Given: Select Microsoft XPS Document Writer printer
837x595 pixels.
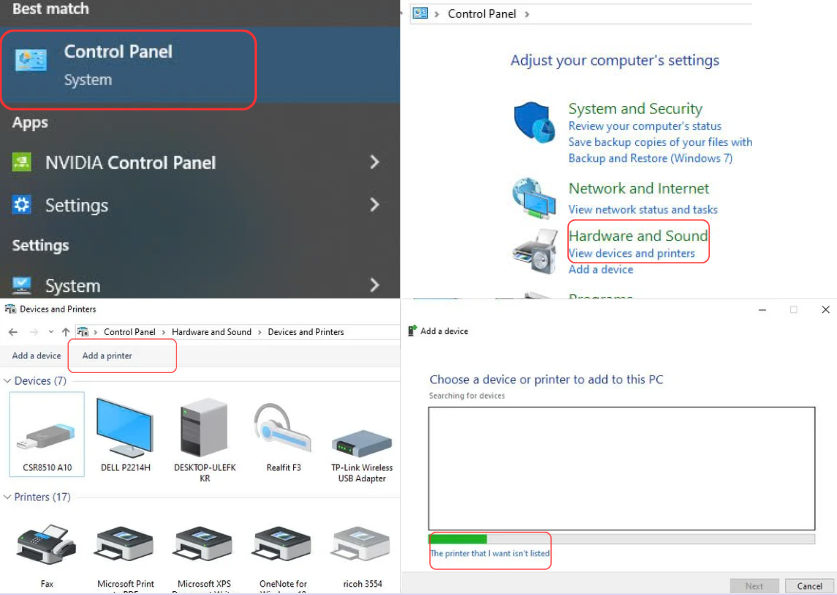Looking at the screenshot, I should tap(204, 558).
